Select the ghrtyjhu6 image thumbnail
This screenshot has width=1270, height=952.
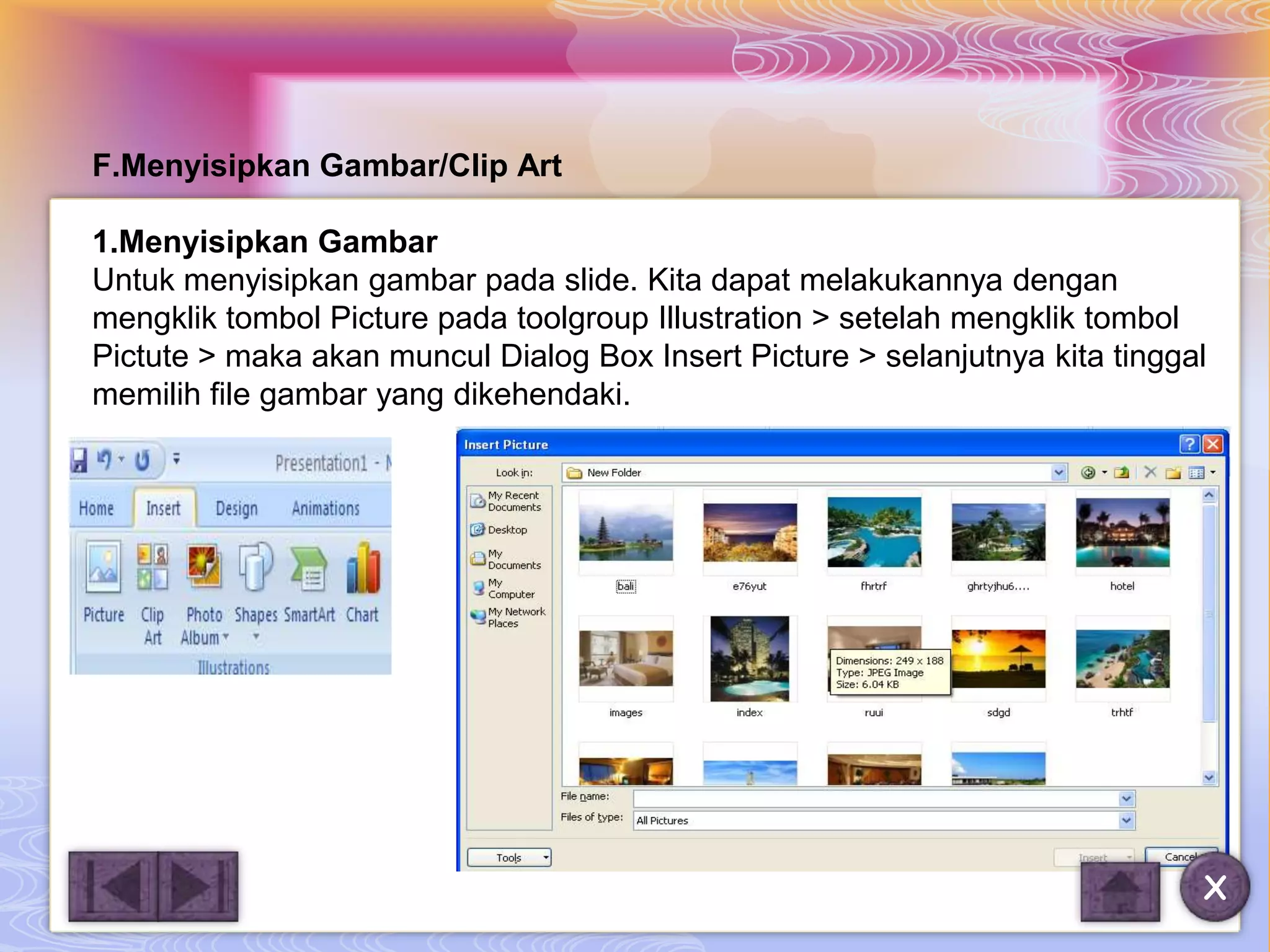pos(998,533)
